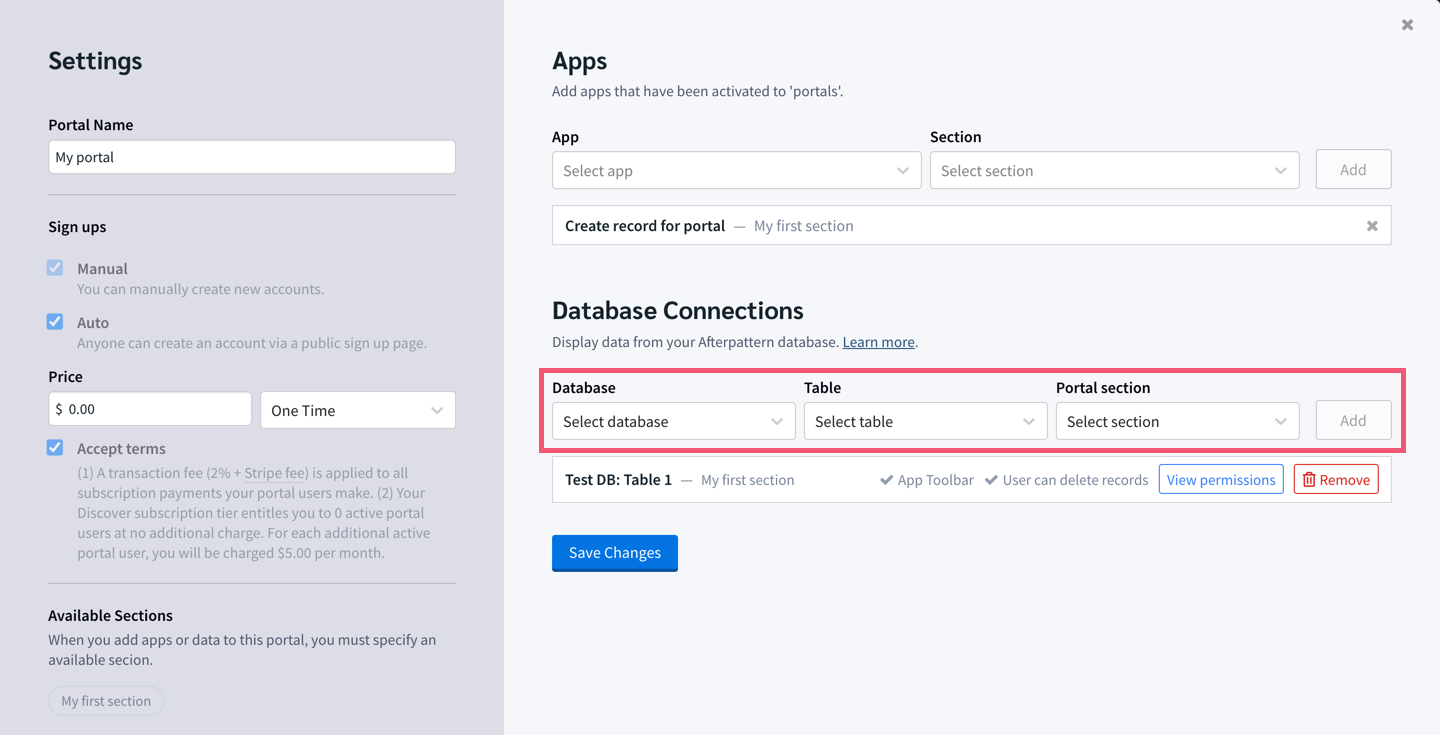The width and height of the screenshot is (1440, 735).
Task: Expand the Select database dropdown
Action: point(673,422)
